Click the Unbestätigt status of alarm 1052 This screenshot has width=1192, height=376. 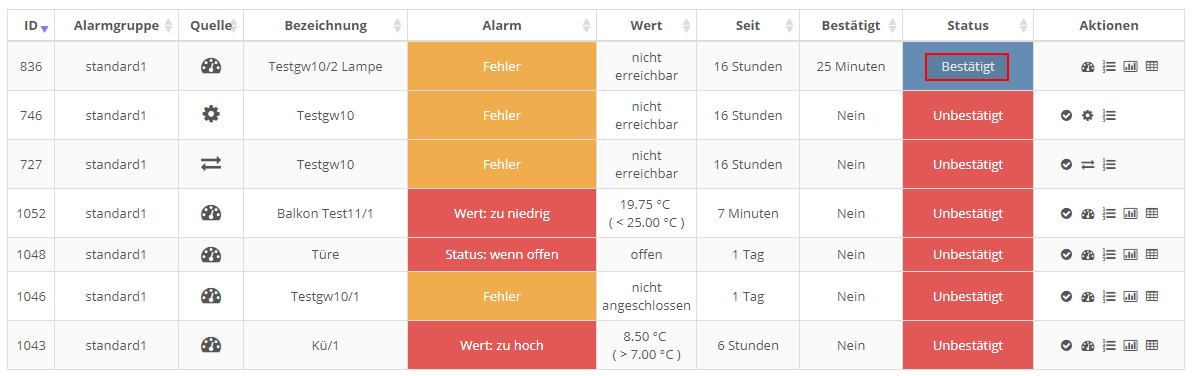(x=968, y=213)
